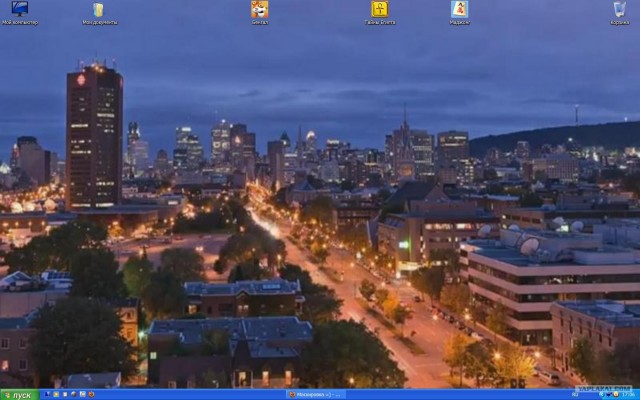Switch to the Firefox taskbar window button
Image resolution: width=640 pixels, height=400 pixels.
tap(316, 394)
